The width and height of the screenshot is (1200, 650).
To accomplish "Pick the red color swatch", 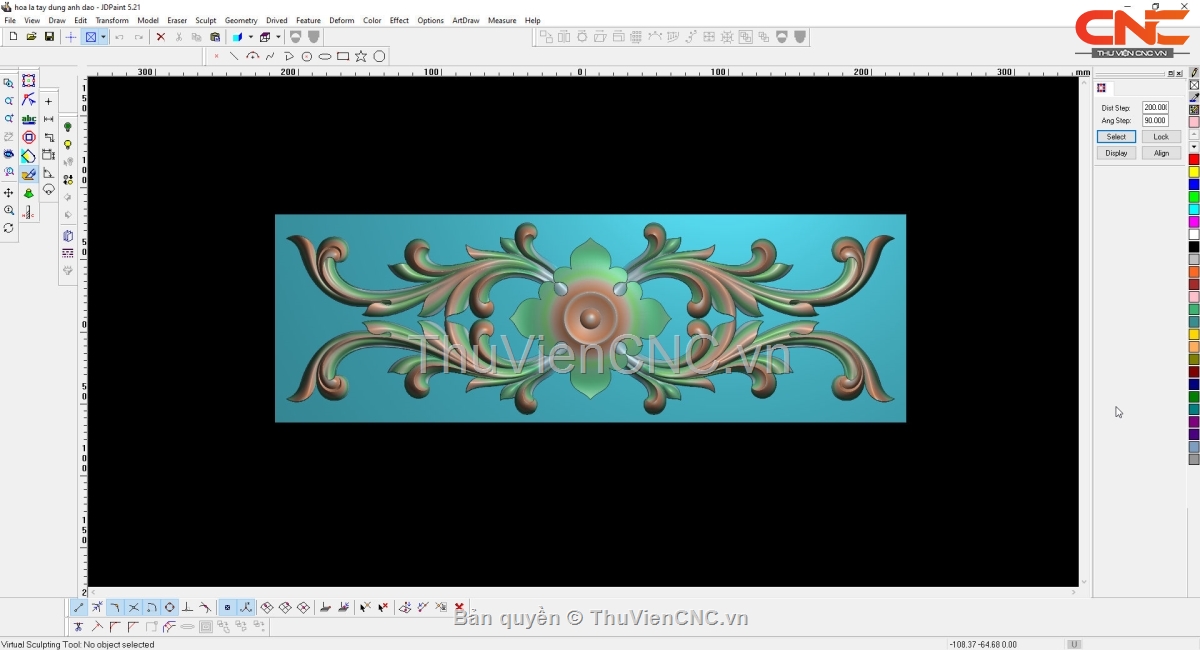I will 1194,160.
